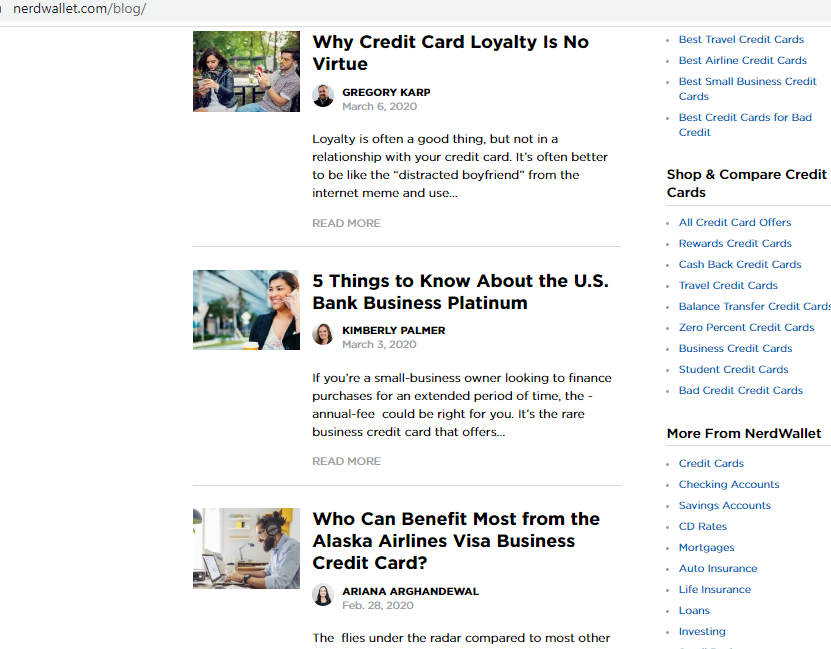831x649 pixels.
Task: Open Life Insurance link
Action: coord(715,589)
